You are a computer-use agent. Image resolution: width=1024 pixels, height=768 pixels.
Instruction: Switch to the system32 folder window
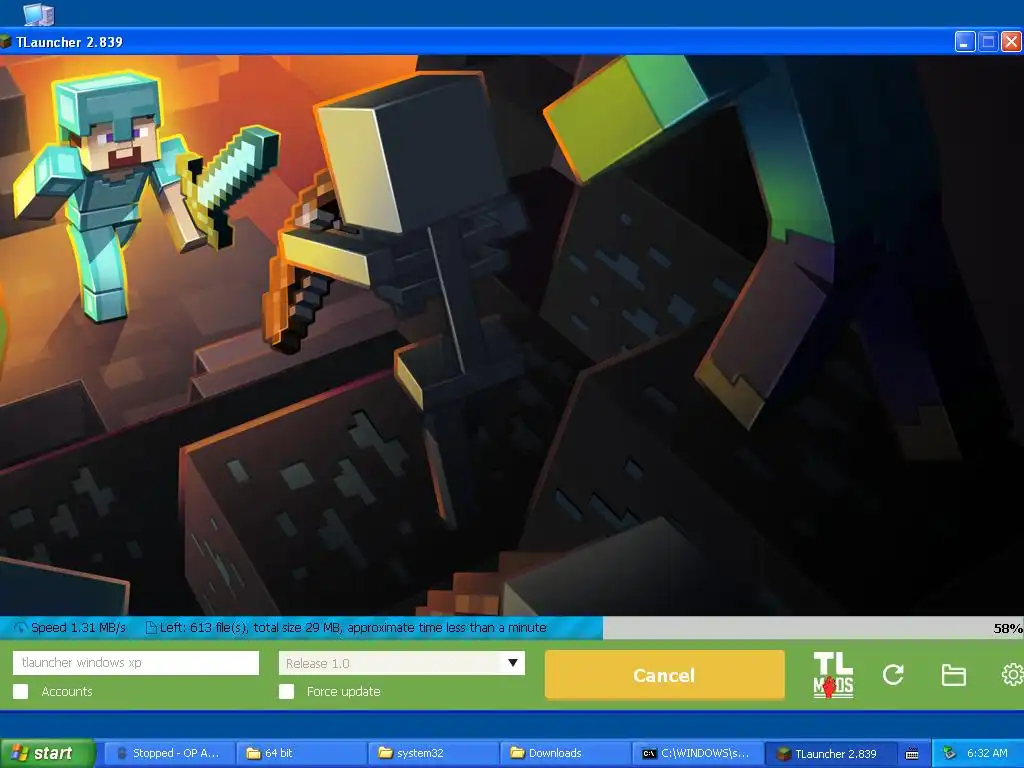433,754
